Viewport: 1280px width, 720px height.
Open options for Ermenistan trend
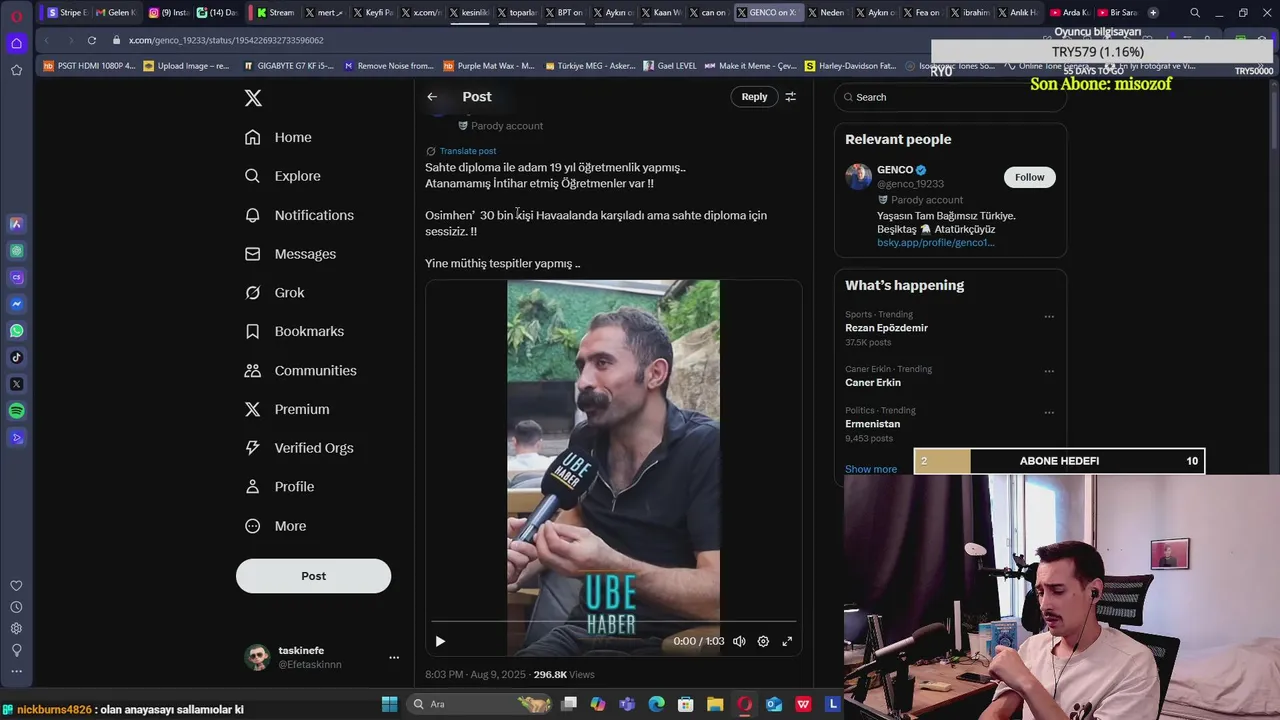click(x=1049, y=412)
